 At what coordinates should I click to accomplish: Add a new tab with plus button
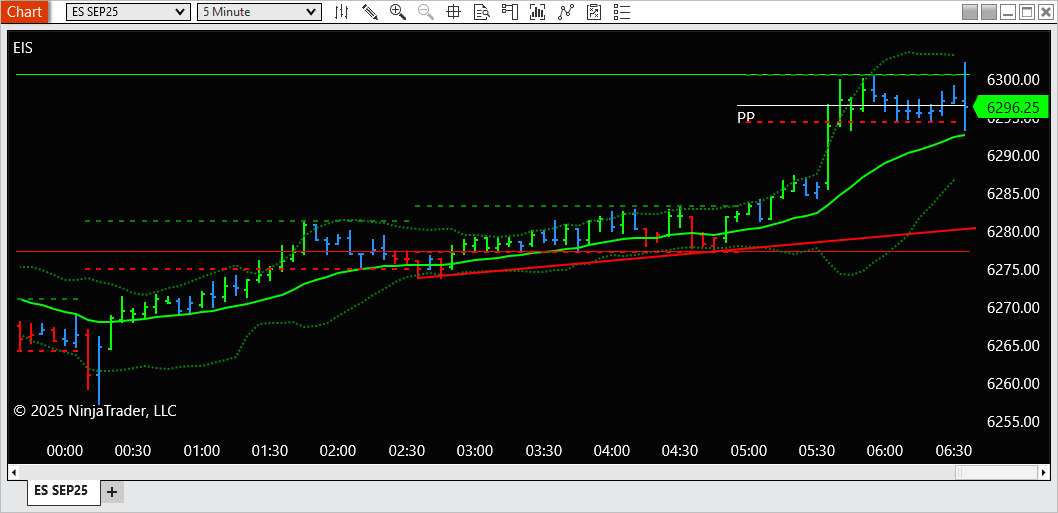[x=112, y=492]
